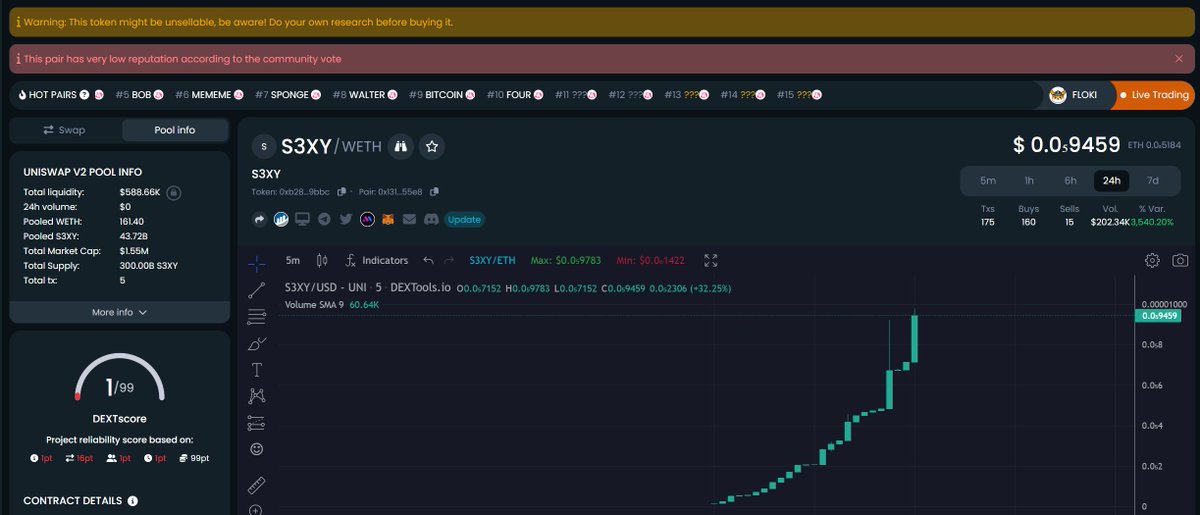Select the trend line drawing tool
Screen dimensions: 1200x515
(x=256, y=290)
